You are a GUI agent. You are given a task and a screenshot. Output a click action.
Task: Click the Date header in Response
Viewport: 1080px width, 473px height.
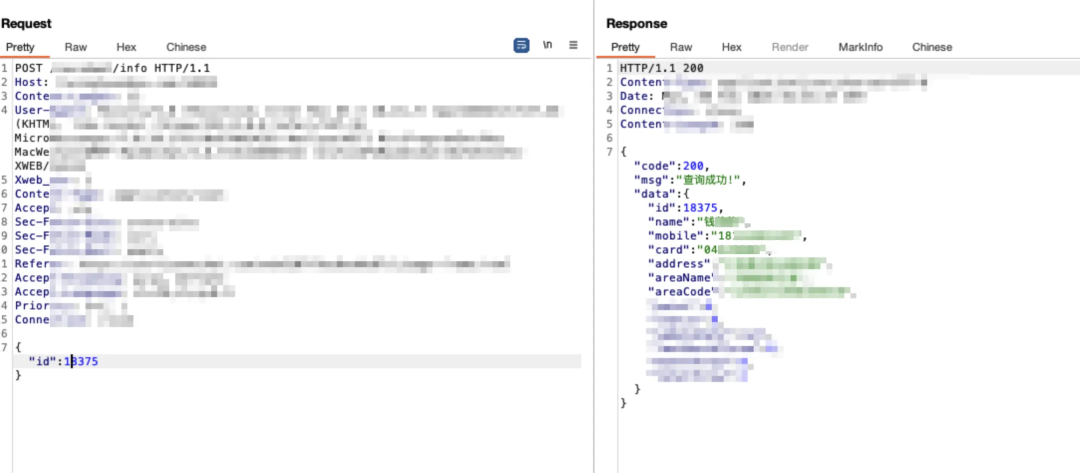point(743,96)
